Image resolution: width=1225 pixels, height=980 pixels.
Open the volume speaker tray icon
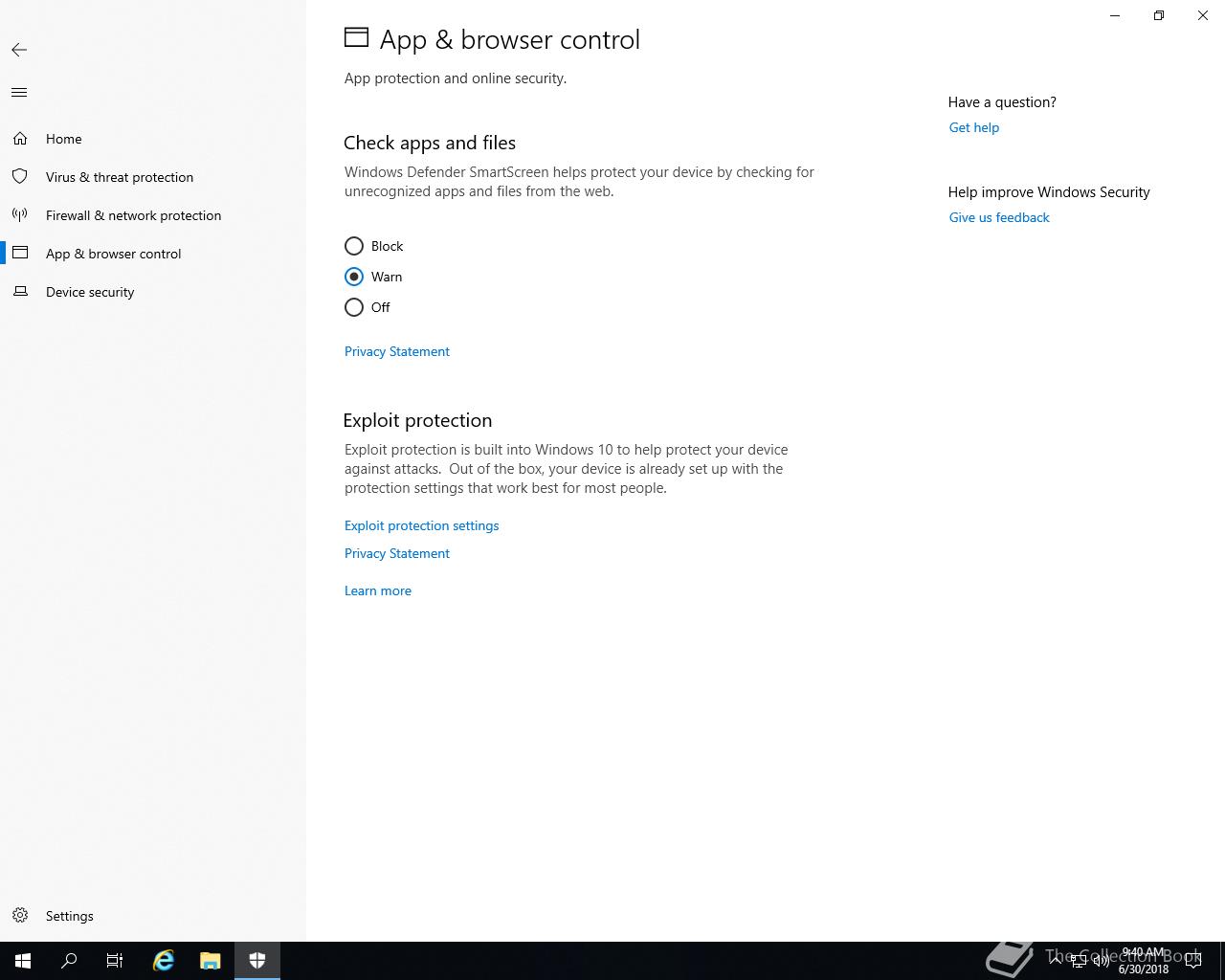1102,961
